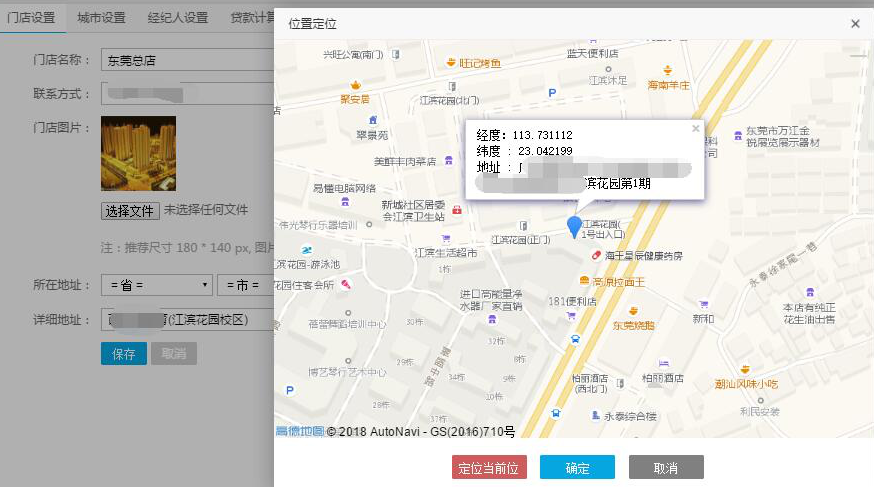Confirm location with 确定 button
Image resolution: width=874 pixels, height=487 pixels.
577,467
